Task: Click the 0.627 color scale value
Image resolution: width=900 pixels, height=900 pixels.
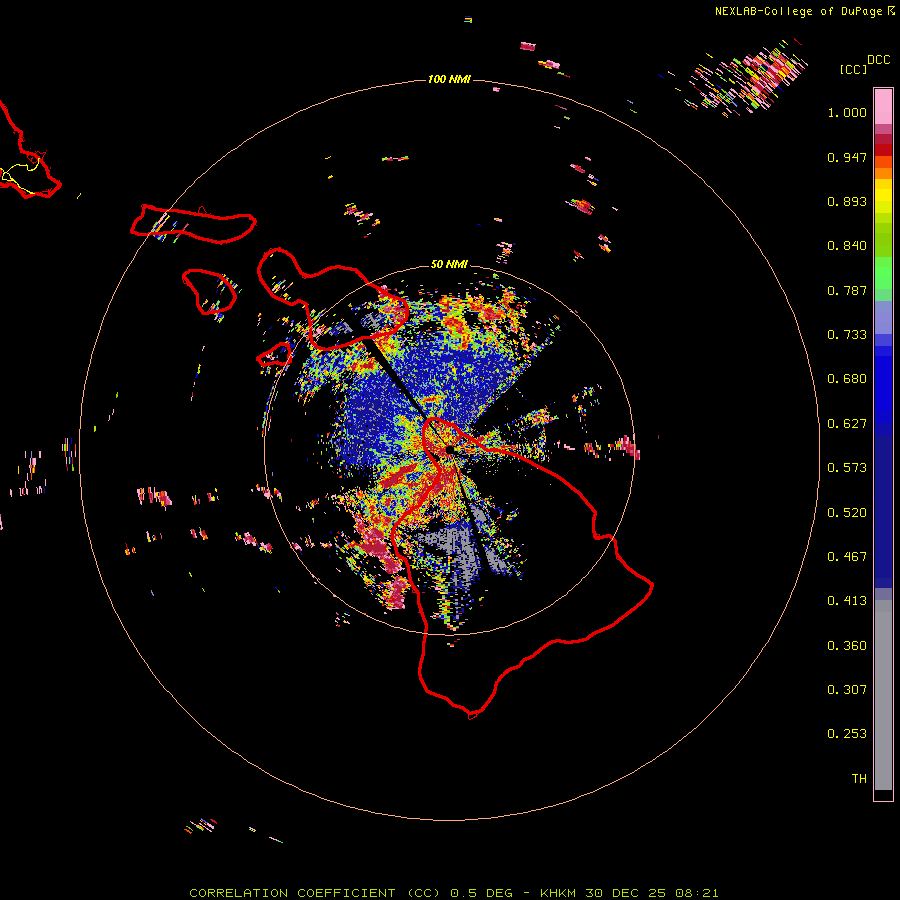Action: pos(847,424)
